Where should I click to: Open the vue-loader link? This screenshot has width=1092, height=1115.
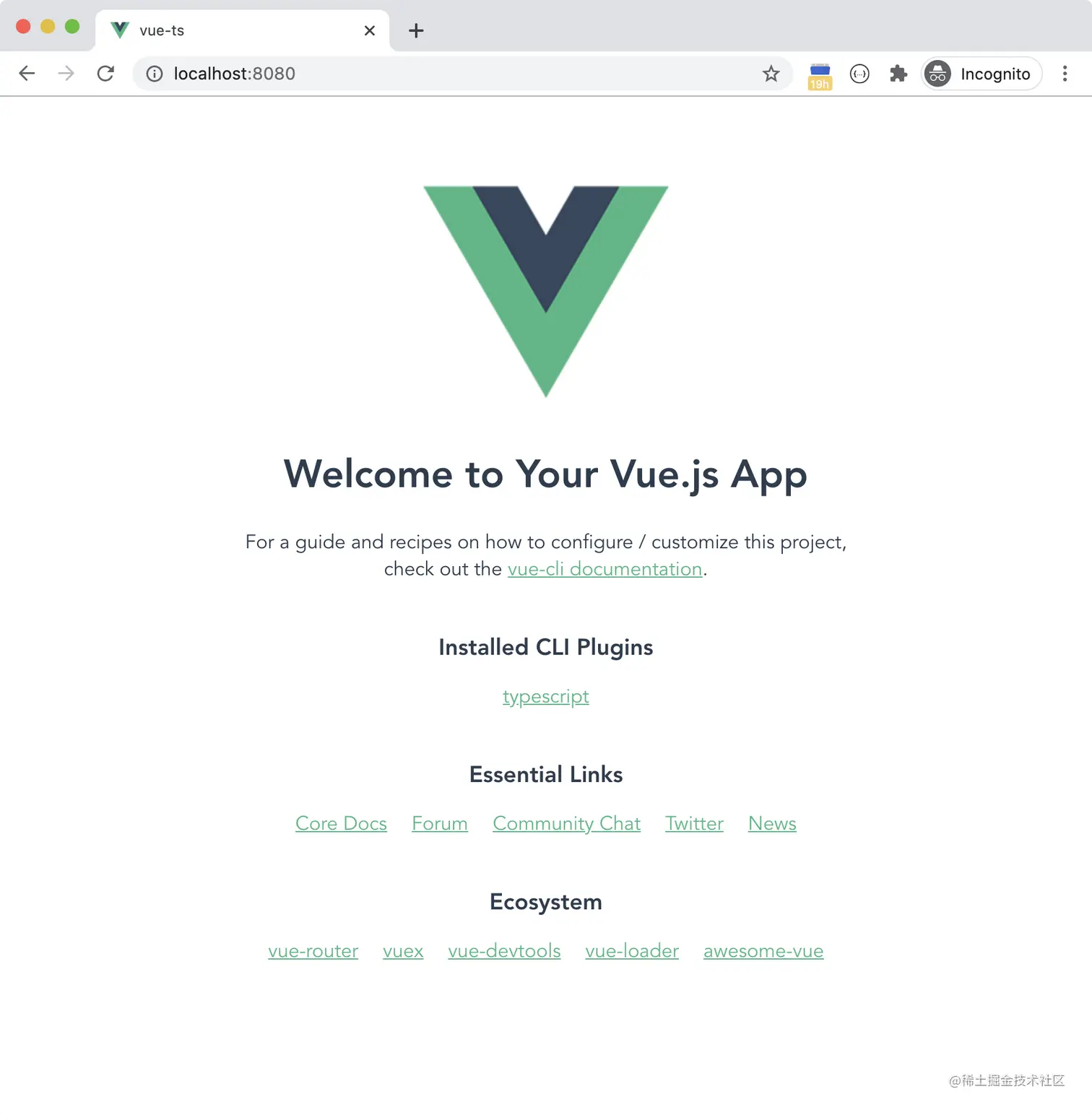632,951
